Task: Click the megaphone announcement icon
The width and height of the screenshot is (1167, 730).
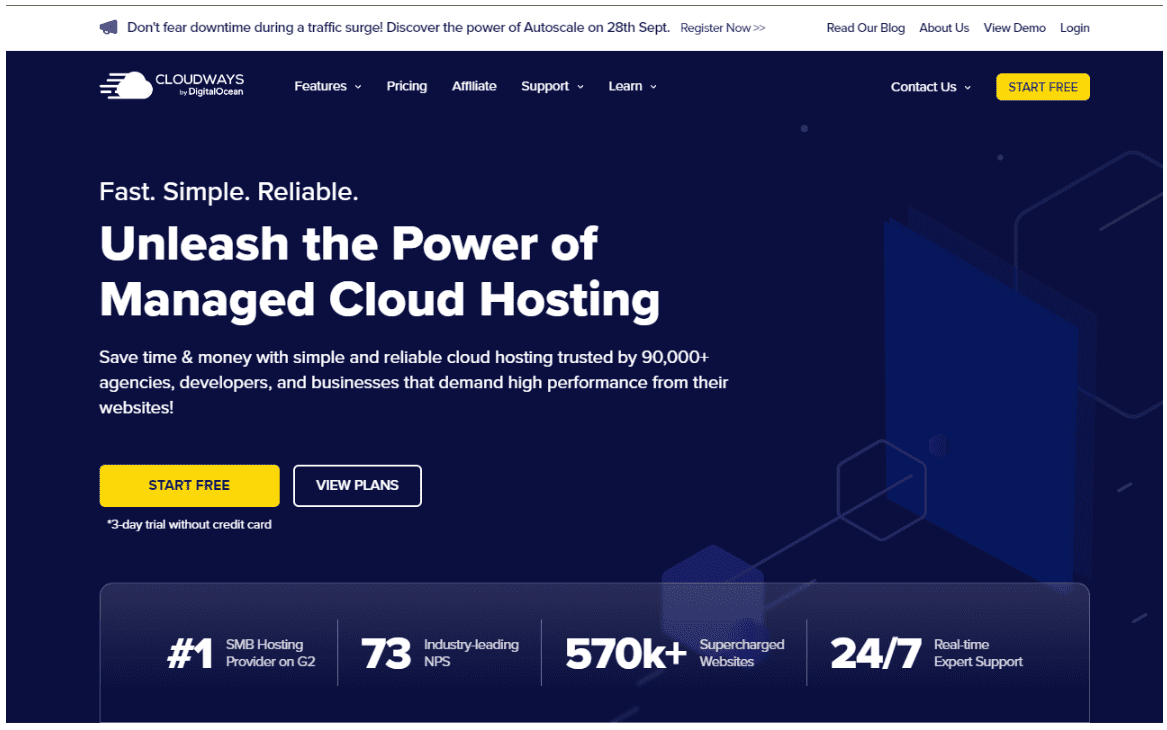Action: (109, 28)
